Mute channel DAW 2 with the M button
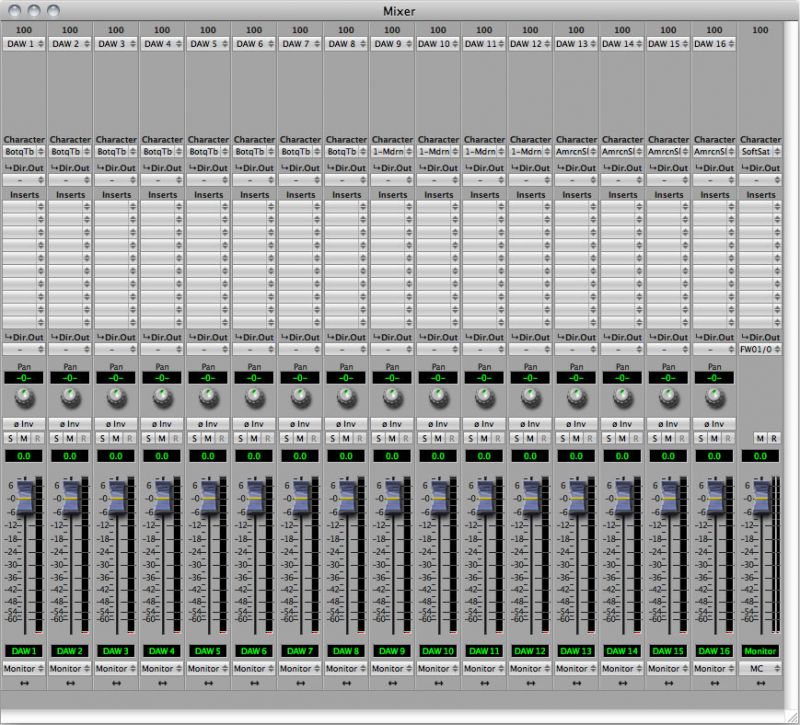The width and height of the screenshot is (800, 725). (70, 438)
